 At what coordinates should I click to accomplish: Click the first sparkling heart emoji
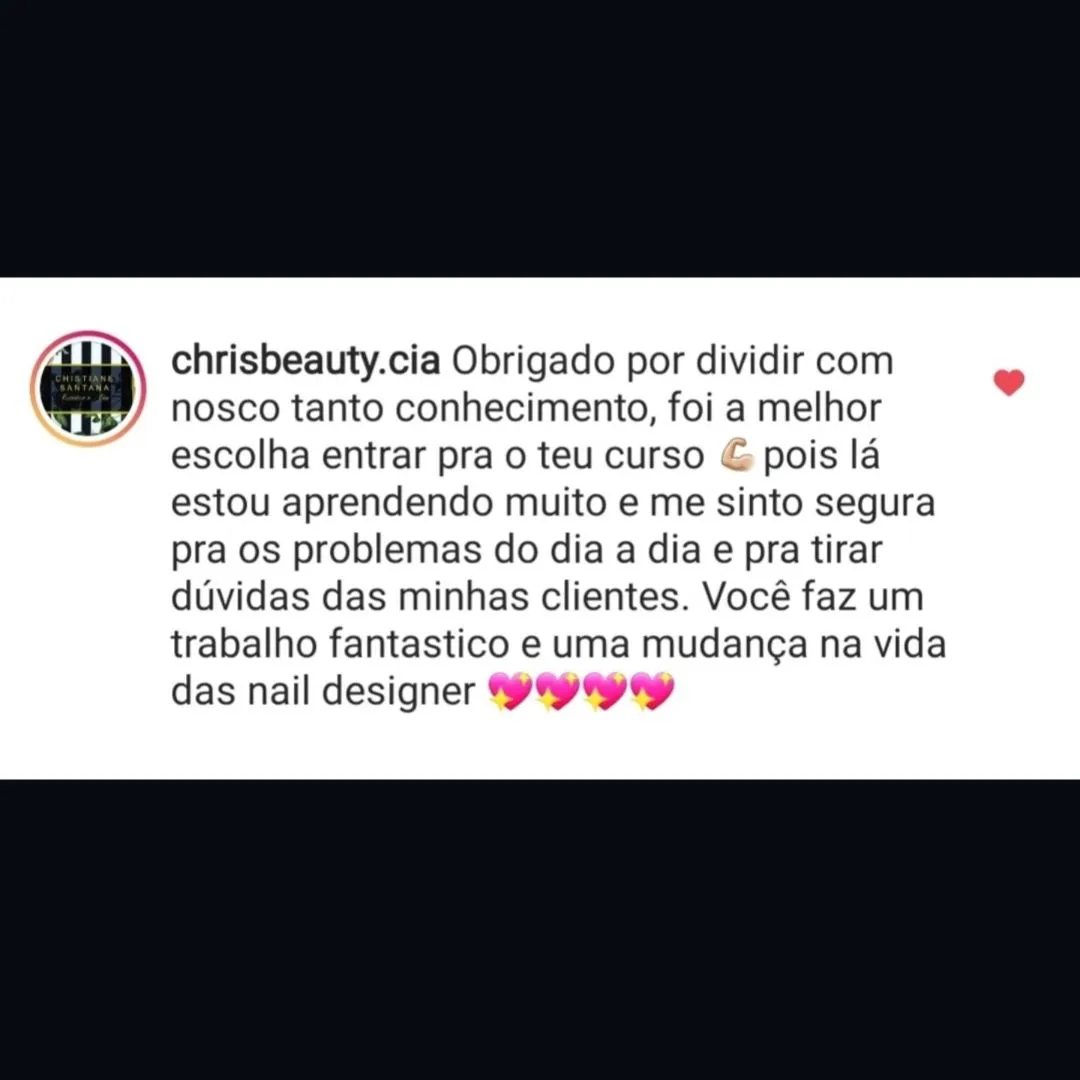coord(510,691)
